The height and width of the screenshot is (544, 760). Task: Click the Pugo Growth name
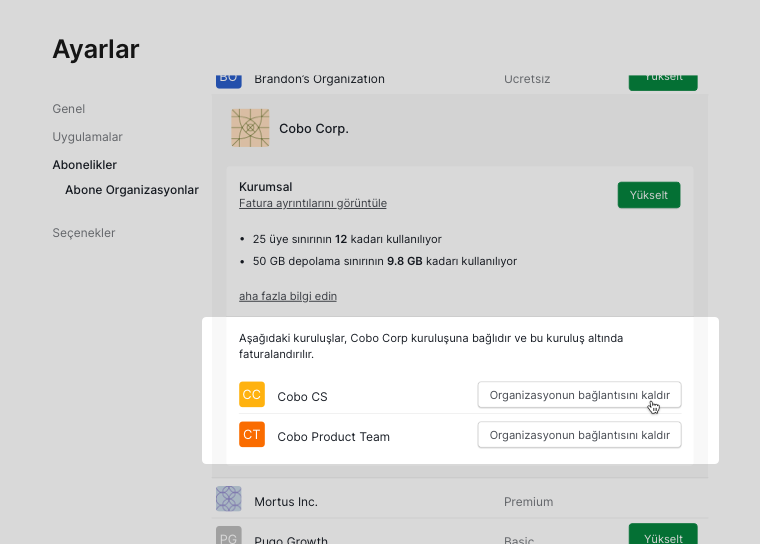[x=291, y=540]
